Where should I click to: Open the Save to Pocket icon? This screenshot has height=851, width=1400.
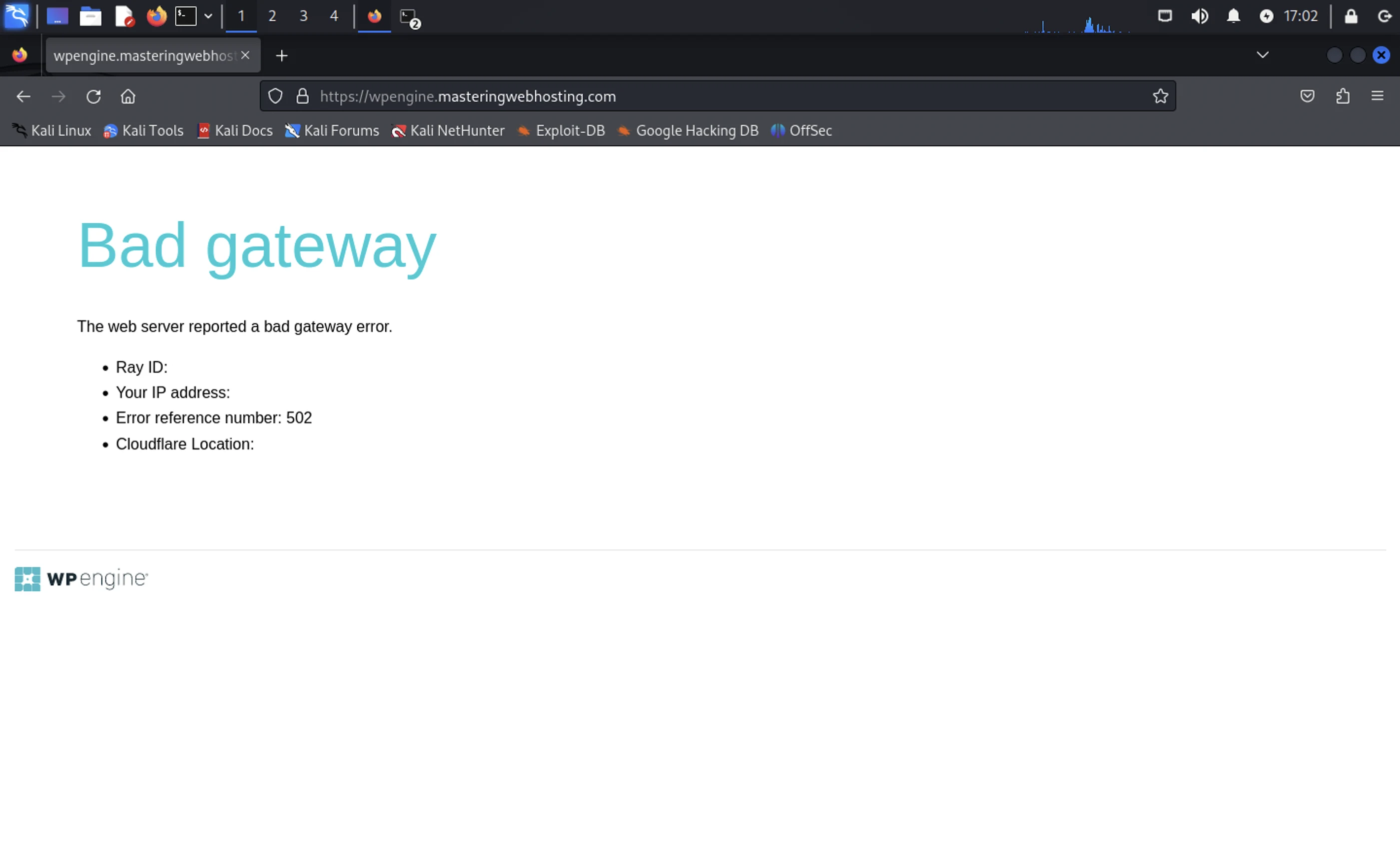1308,96
